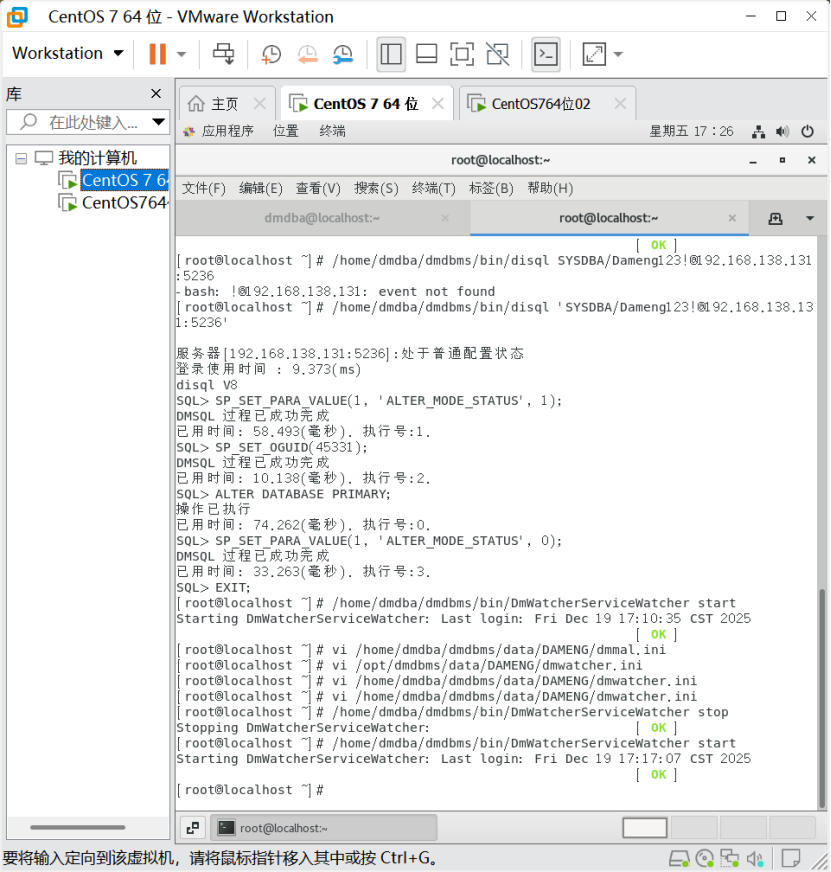This screenshot has height=872, width=831.
Task: Click the library horizontal scrollbar
Action: [77, 827]
